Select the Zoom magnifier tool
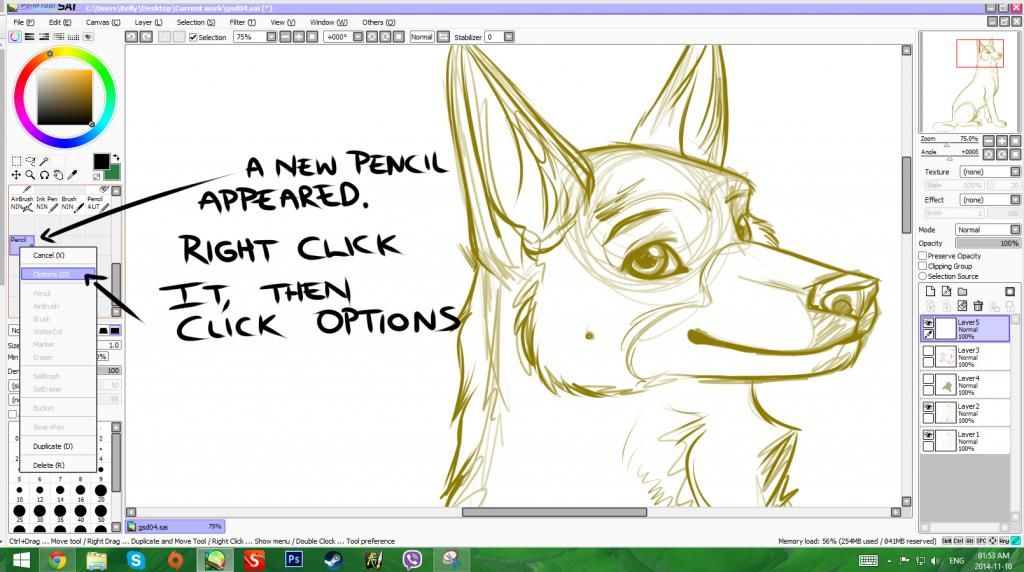Image resolution: width=1024 pixels, height=572 pixels. (31, 175)
